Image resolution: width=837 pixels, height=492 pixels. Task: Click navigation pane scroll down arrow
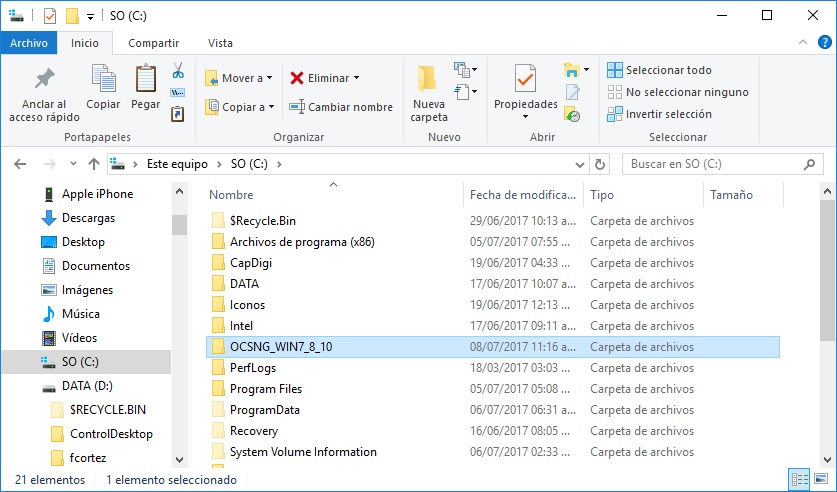pyautogui.click(x=179, y=459)
